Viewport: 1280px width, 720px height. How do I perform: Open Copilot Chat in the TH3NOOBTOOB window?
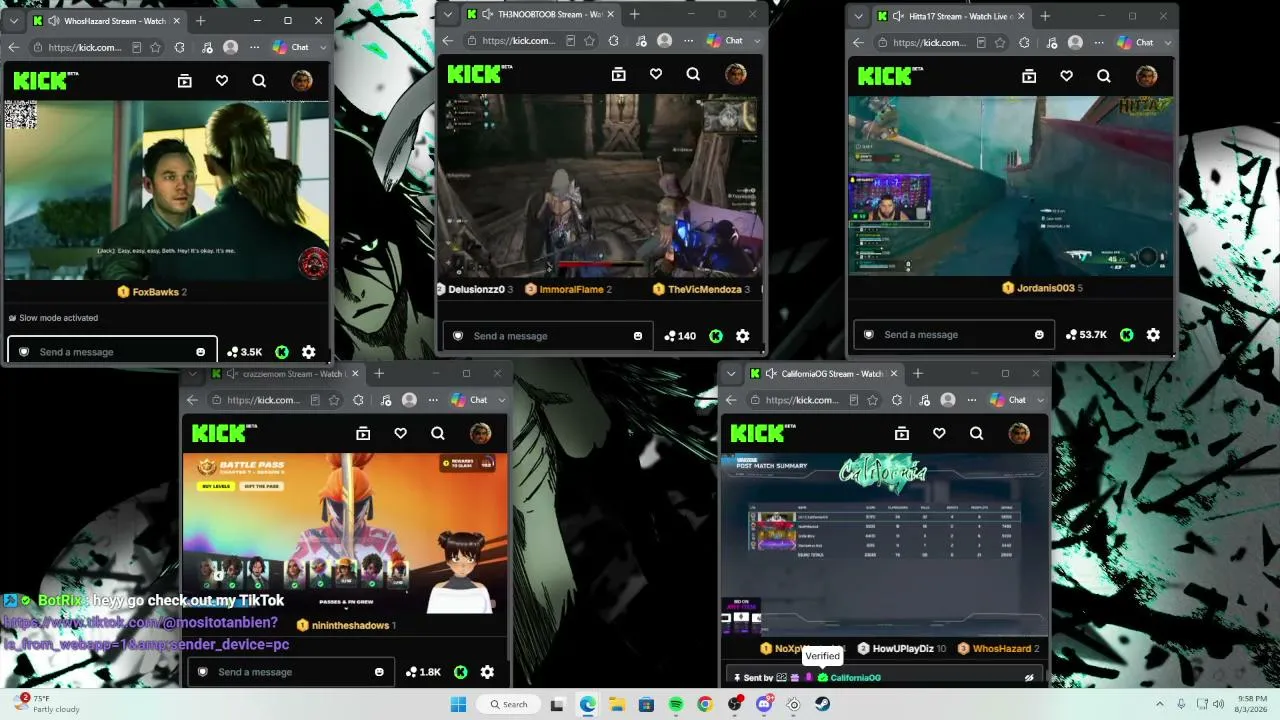tap(726, 41)
